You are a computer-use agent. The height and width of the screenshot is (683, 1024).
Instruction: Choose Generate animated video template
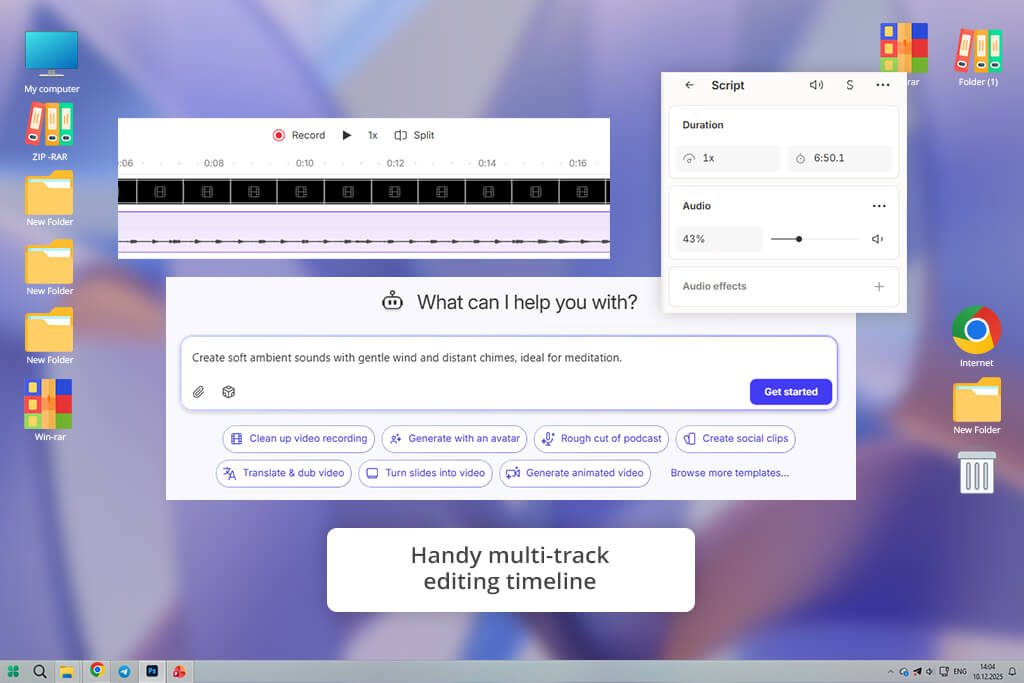point(575,473)
